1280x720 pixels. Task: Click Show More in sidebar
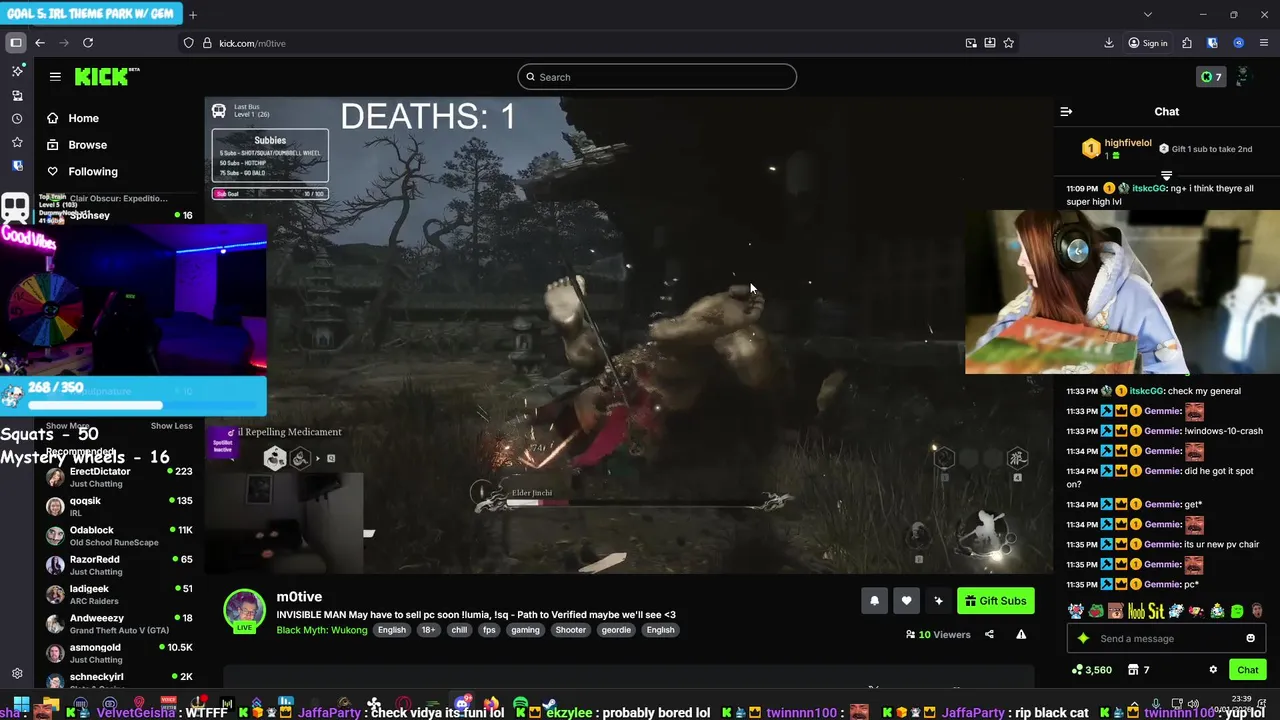67,426
